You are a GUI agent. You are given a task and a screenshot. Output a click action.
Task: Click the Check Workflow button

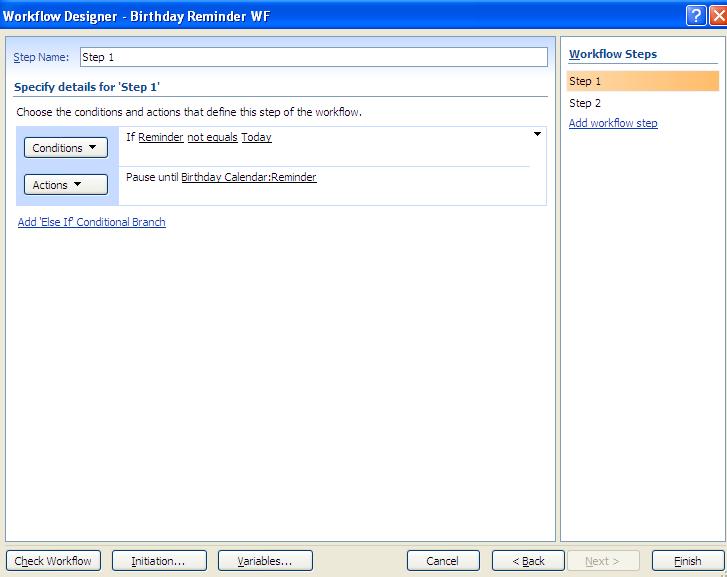click(x=53, y=561)
